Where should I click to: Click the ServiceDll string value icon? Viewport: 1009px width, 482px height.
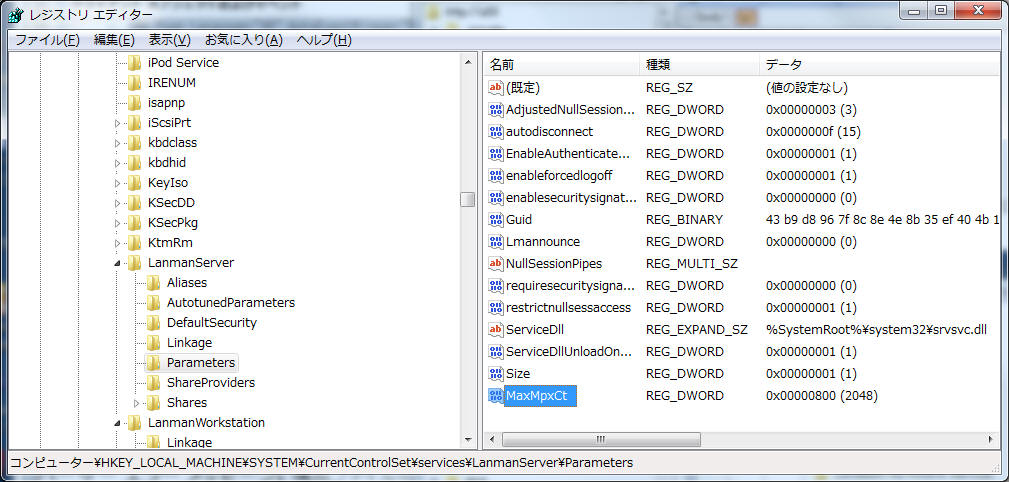click(x=495, y=330)
